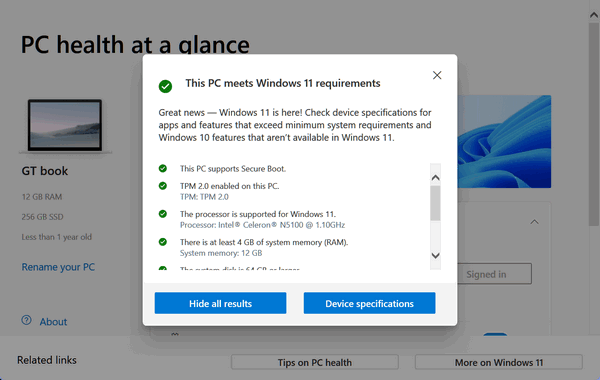The image size is (600, 380).
Task: Click the 'Great news' description paragraph
Action: point(295,125)
